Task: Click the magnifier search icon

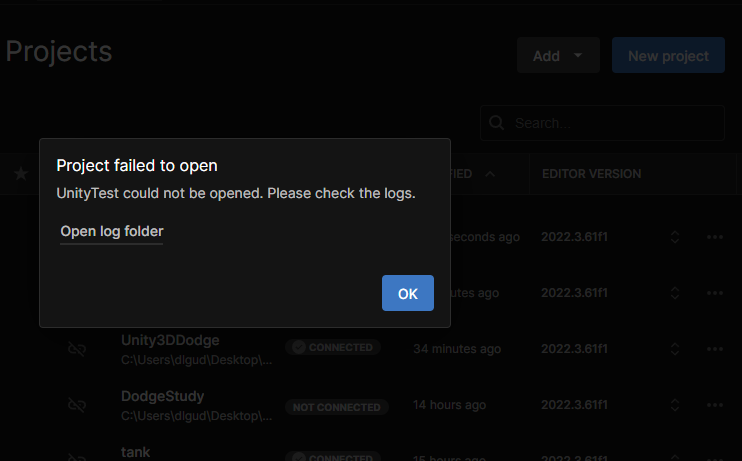Action: 496,123
